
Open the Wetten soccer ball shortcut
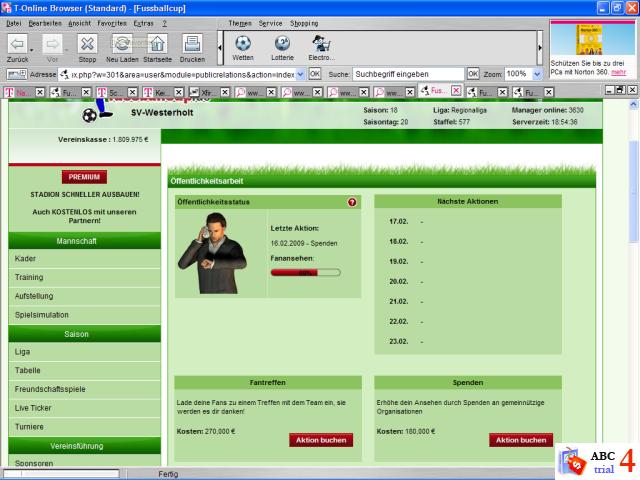click(243, 46)
